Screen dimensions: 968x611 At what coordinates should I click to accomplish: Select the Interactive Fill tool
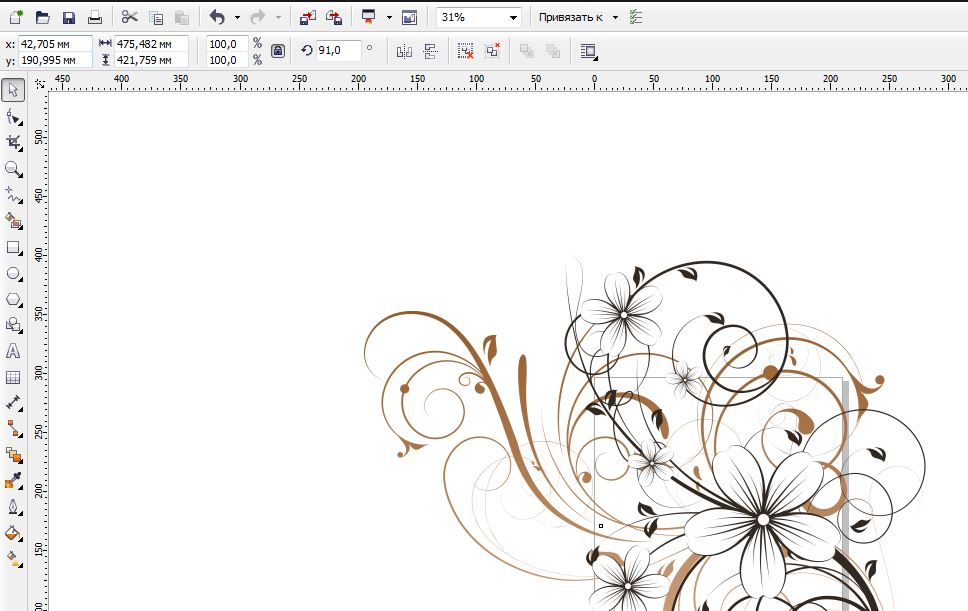pyautogui.click(x=13, y=559)
